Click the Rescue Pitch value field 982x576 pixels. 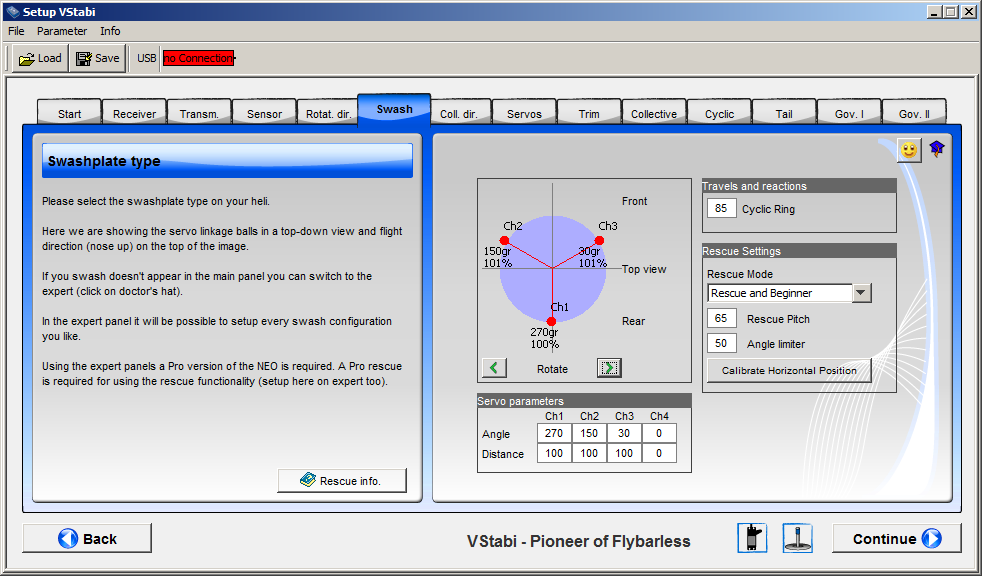(x=721, y=319)
